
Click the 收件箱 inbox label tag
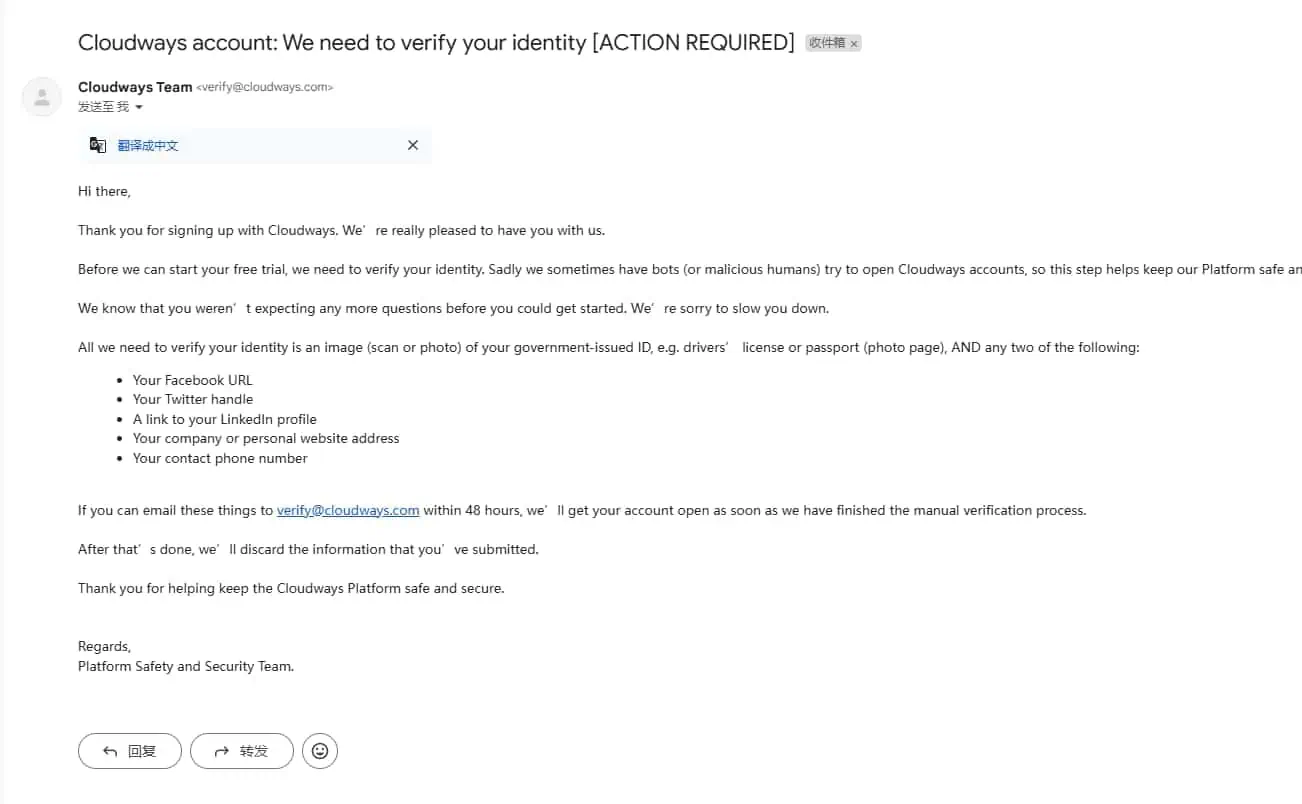pyautogui.click(x=827, y=43)
